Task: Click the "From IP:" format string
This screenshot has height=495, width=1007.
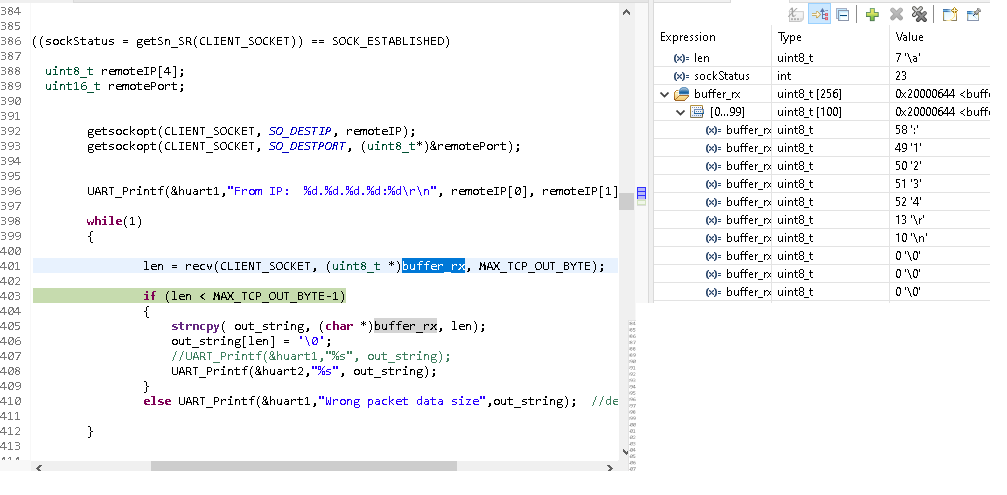Action: (333, 191)
